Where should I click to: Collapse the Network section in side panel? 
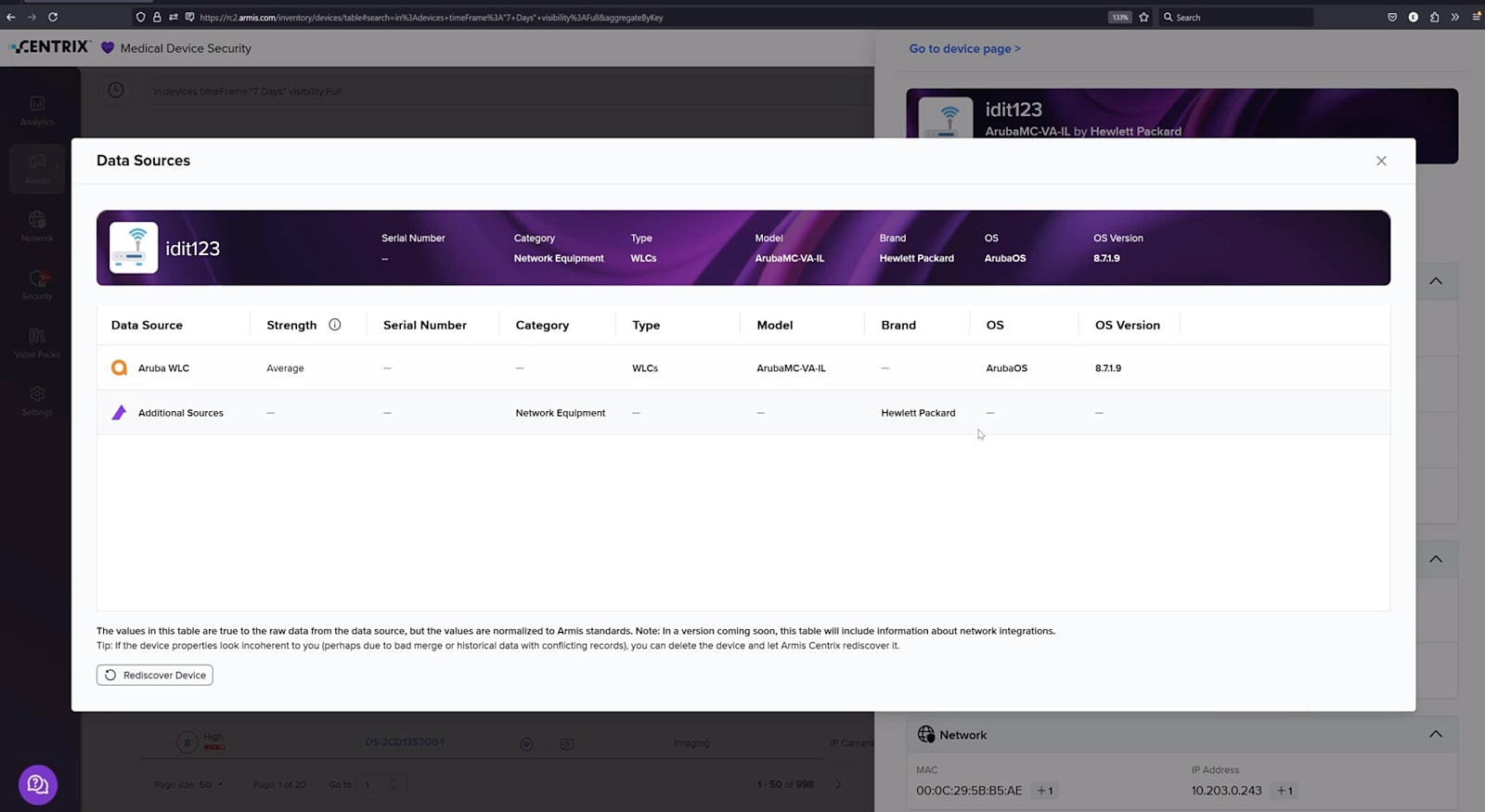click(x=1436, y=734)
